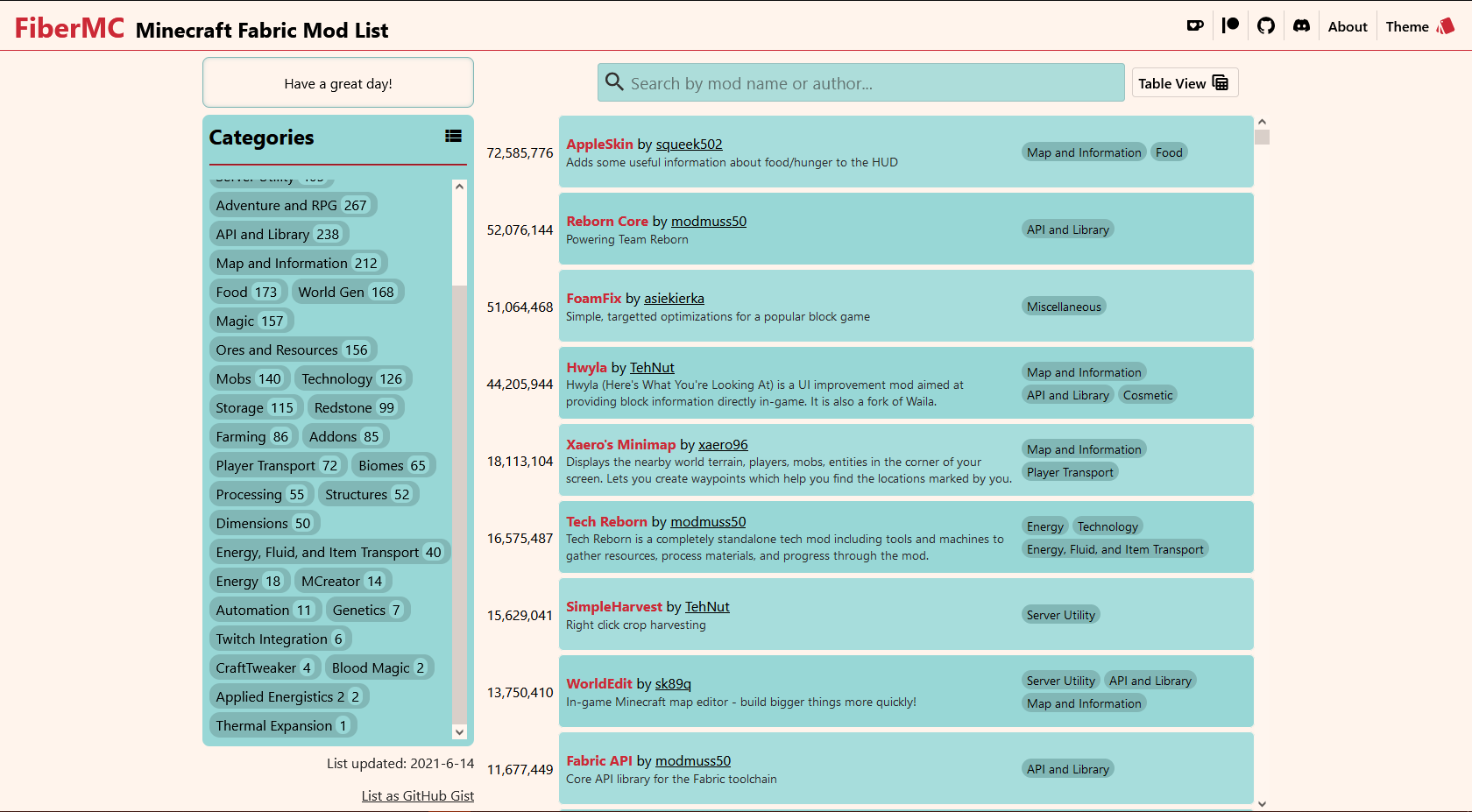Image resolution: width=1472 pixels, height=812 pixels.
Task: Select the Blood Magic category chip
Action: (379, 667)
